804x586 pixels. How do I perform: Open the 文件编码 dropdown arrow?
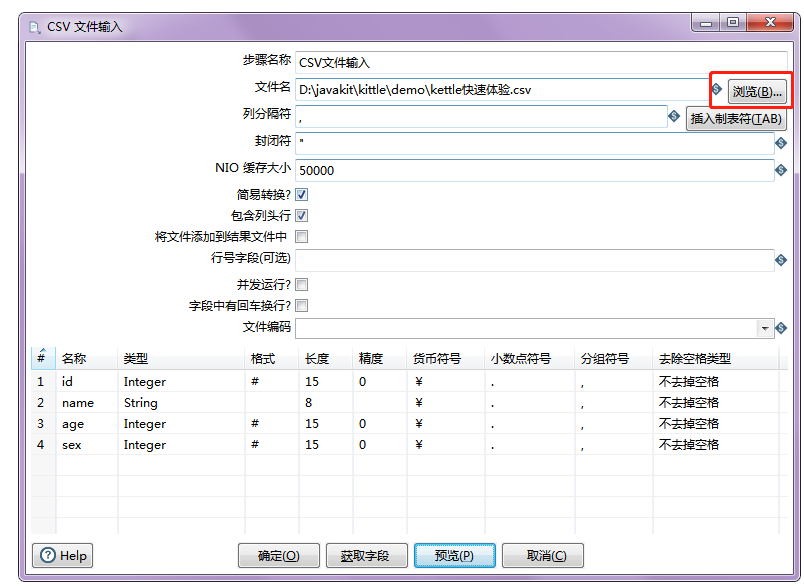click(x=765, y=328)
